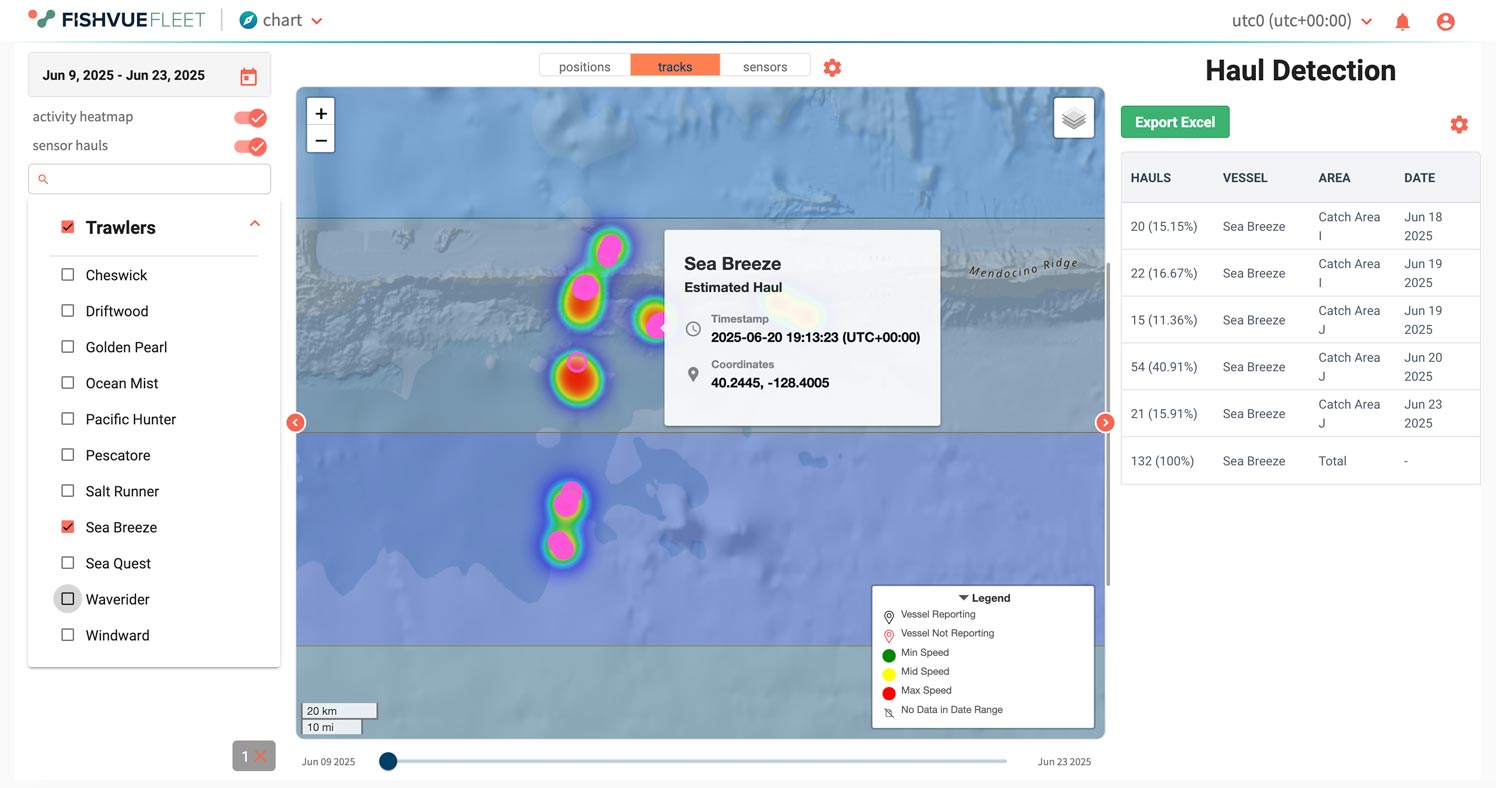Image resolution: width=1496 pixels, height=788 pixels.
Task: Open the user account profile icon
Action: (x=1445, y=21)
